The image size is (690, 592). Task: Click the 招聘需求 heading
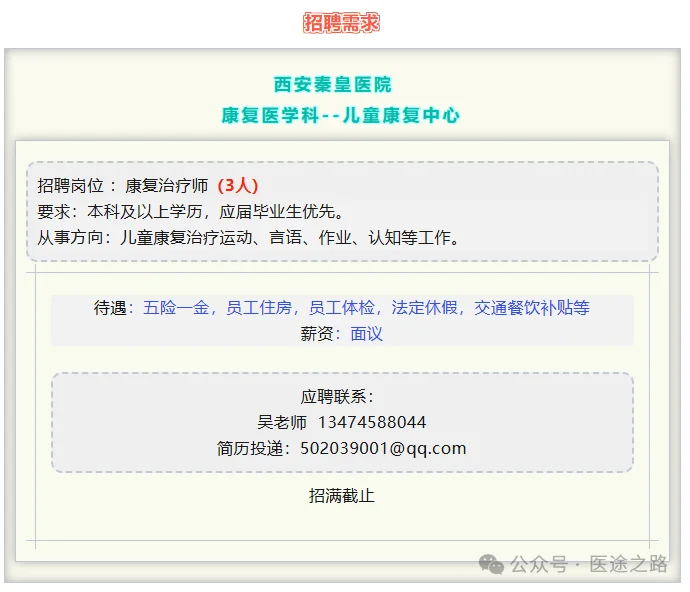pyautogui.click(x=341, y=23)
